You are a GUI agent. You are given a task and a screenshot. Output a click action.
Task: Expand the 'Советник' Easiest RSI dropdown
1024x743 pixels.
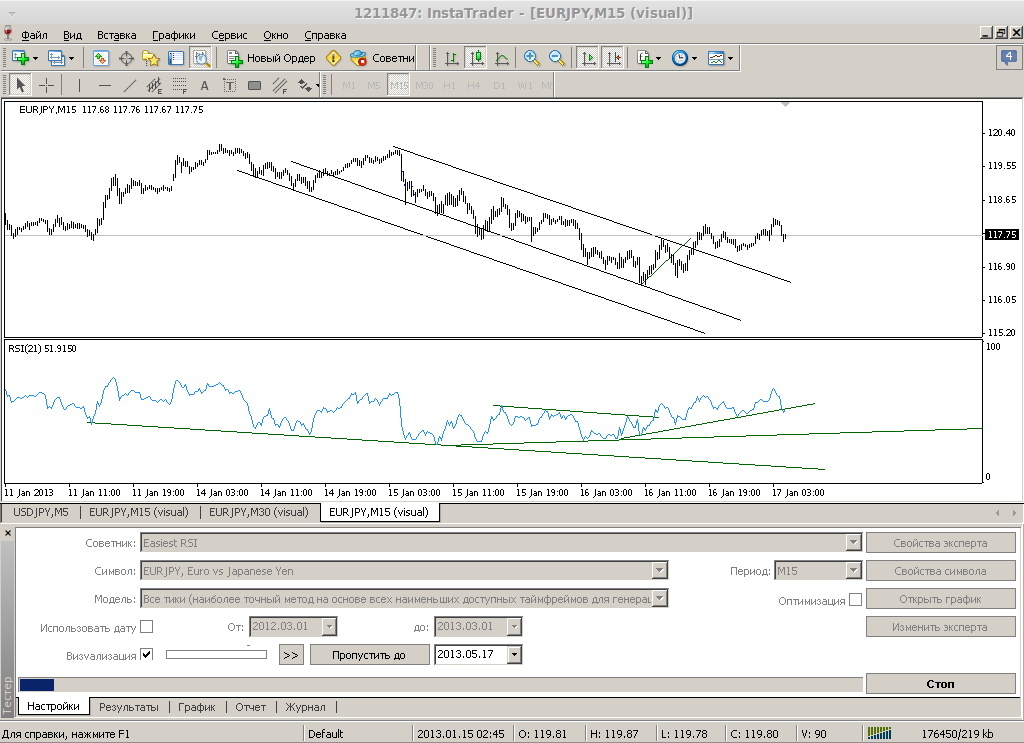tap(853, 543)
